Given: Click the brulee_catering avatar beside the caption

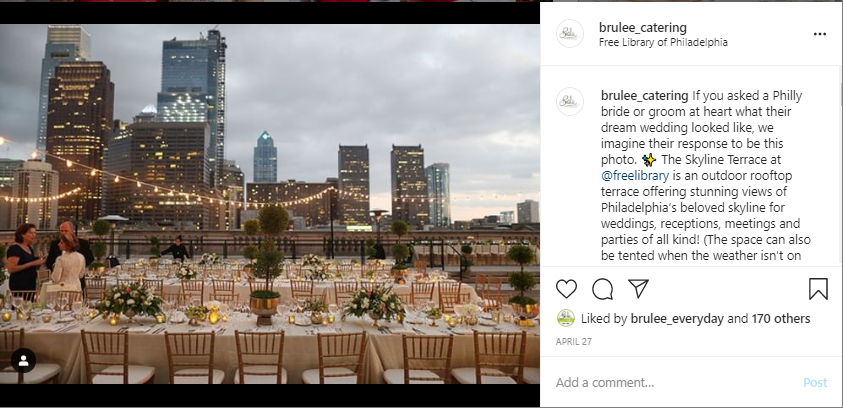Looking at the screenshot, I should 569,101.
